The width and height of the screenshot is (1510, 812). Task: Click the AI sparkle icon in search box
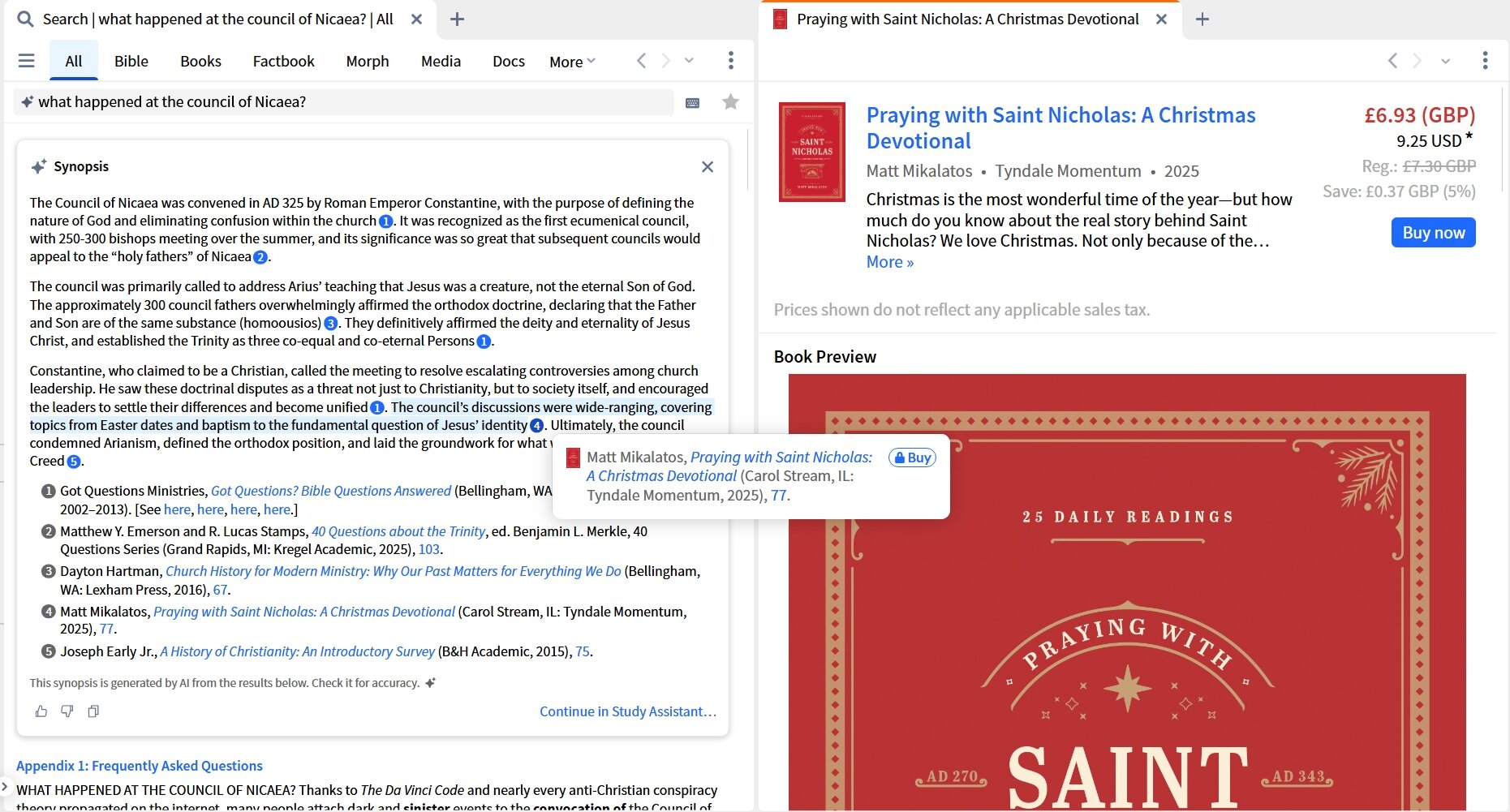coord(27,101)
